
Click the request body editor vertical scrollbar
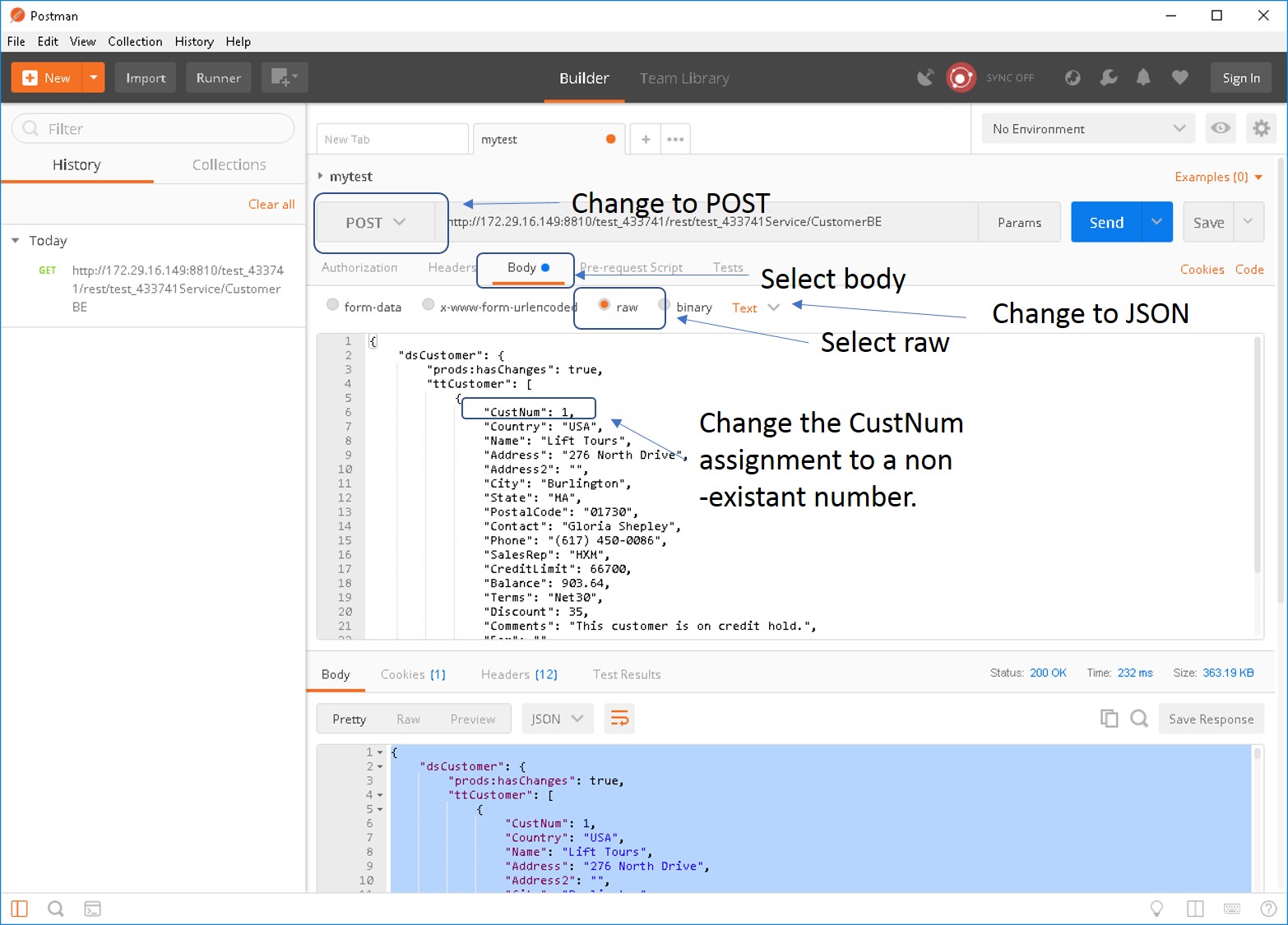click(x=1257, y=456)
